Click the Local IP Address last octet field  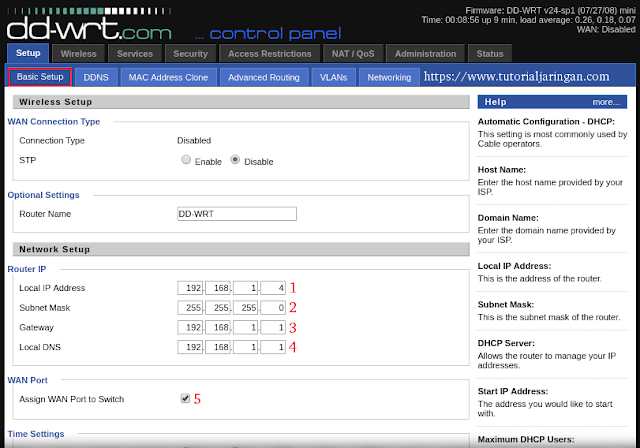(x=273, y=288)
